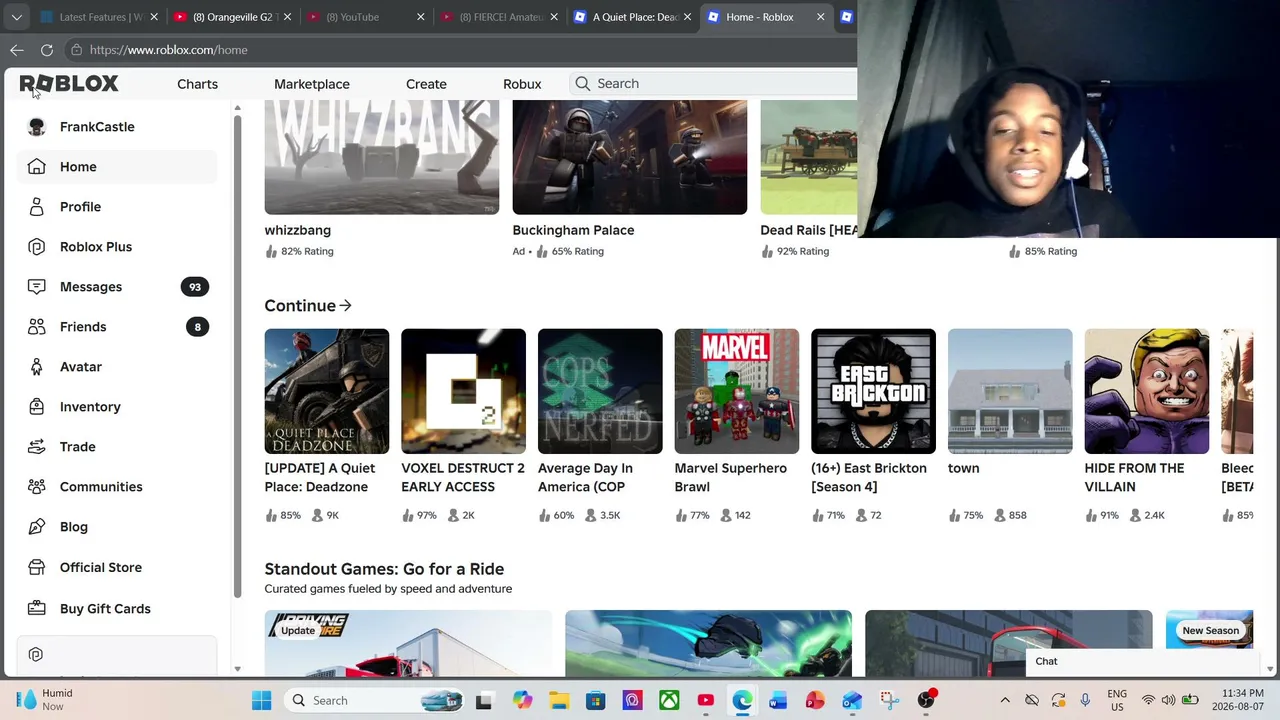Open the Chat panel
The width and height of the screenshot is (1280, 720).
(1141, 661)
